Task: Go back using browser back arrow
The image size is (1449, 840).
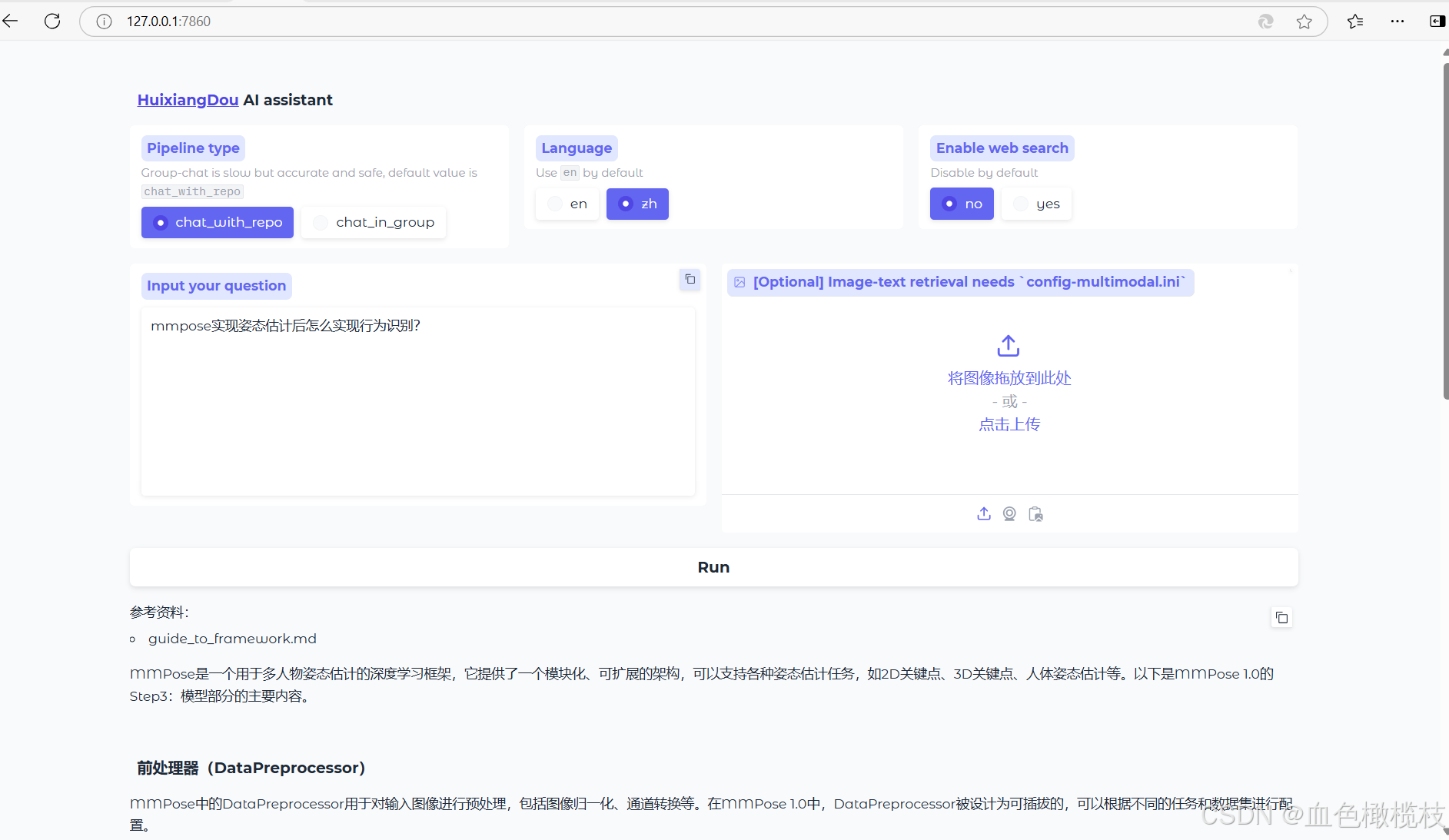Action: click(x=10, y=21)
